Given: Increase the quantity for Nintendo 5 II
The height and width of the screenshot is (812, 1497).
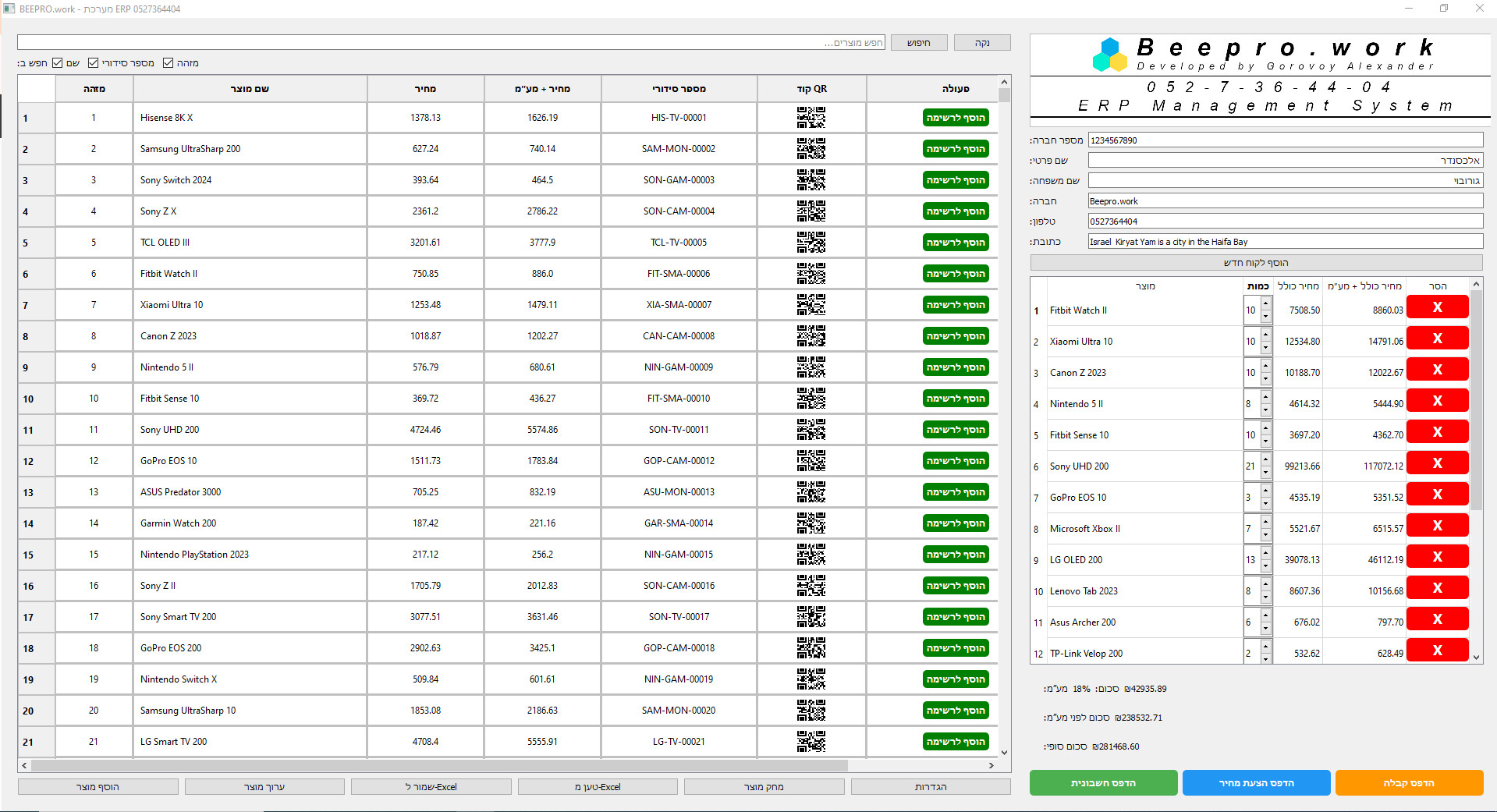Looking at the screenshot, I should (x=1265, y=397).
